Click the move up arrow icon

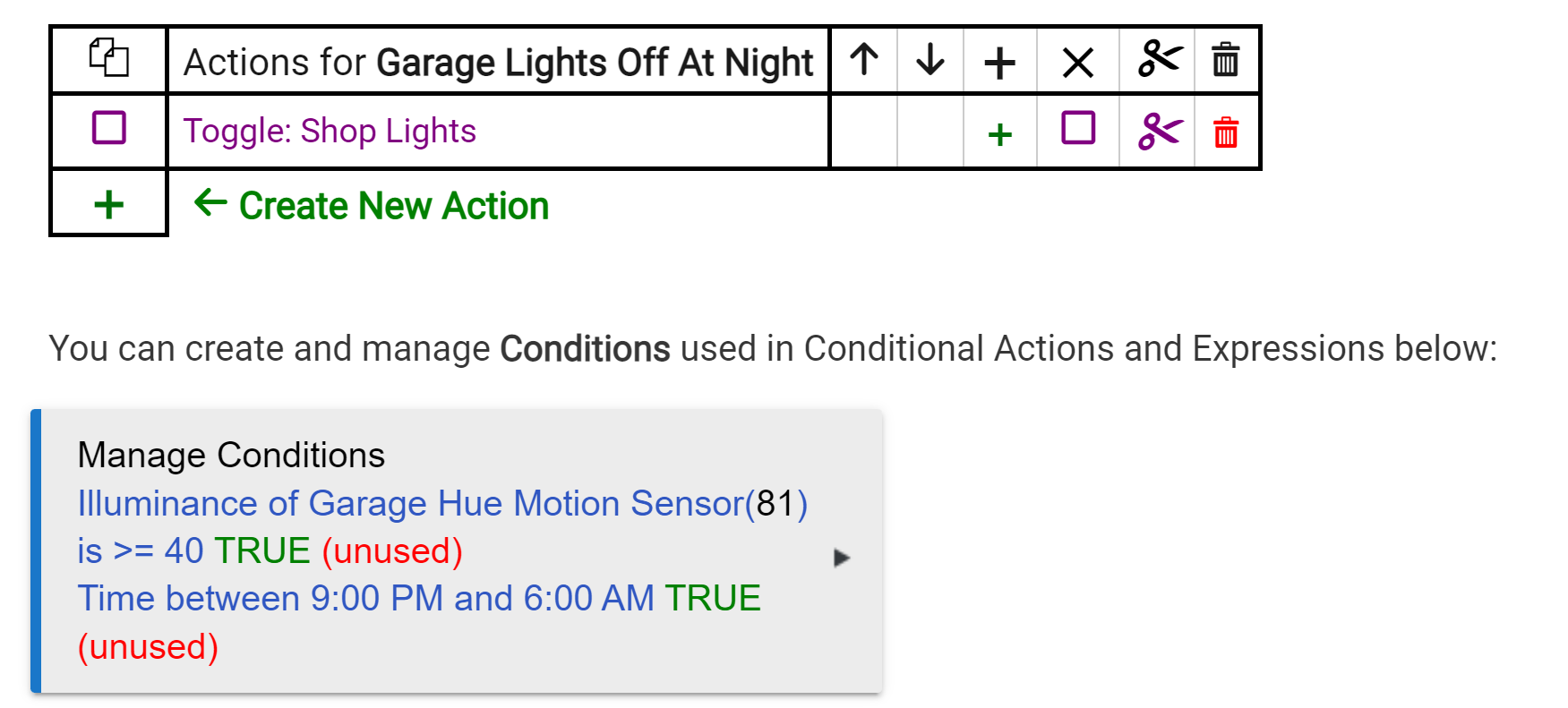click(x=864, y=60)
